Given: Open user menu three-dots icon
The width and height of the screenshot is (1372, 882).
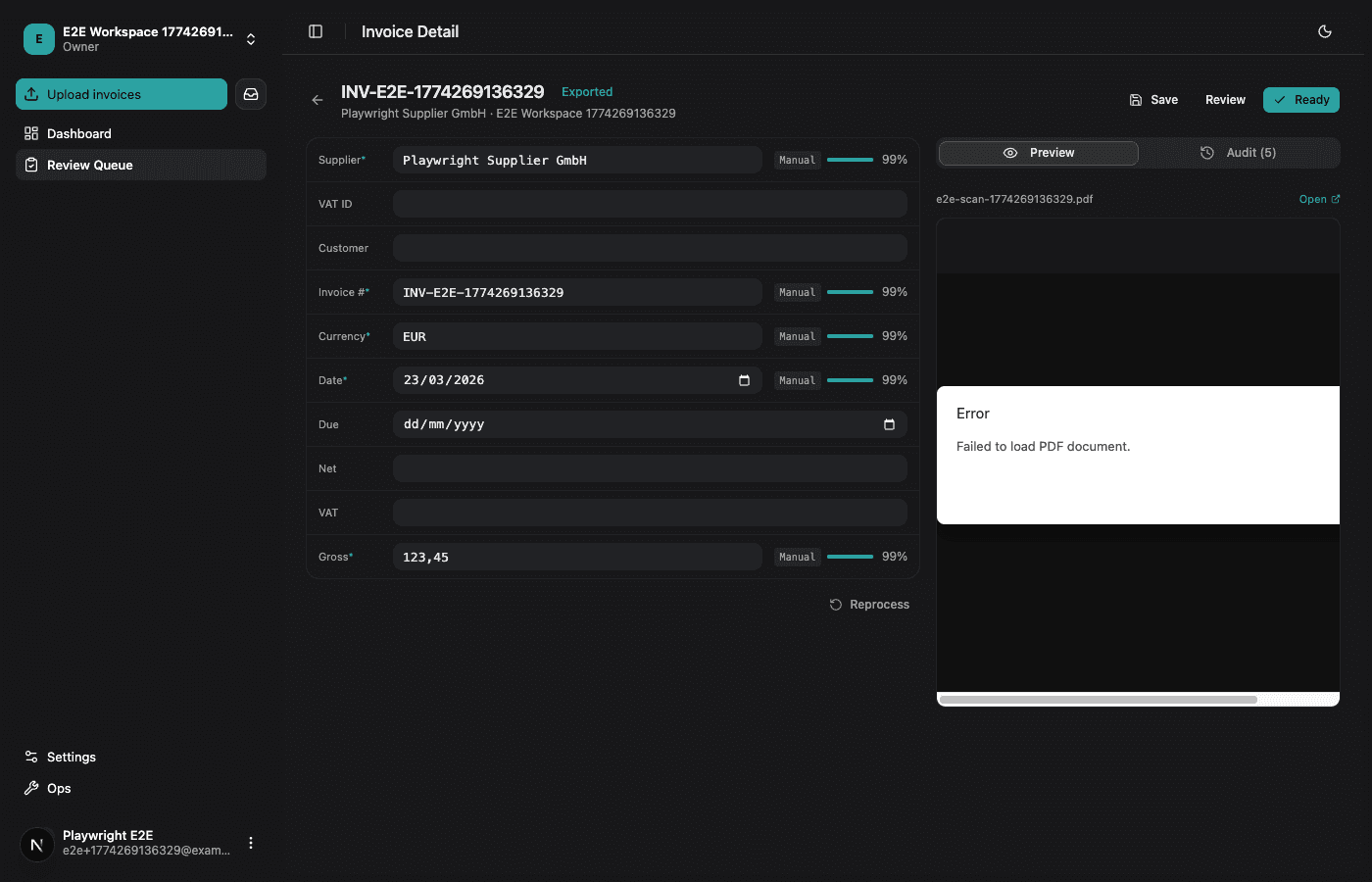Looking at the screenshot, I should (x=251, y=843).
